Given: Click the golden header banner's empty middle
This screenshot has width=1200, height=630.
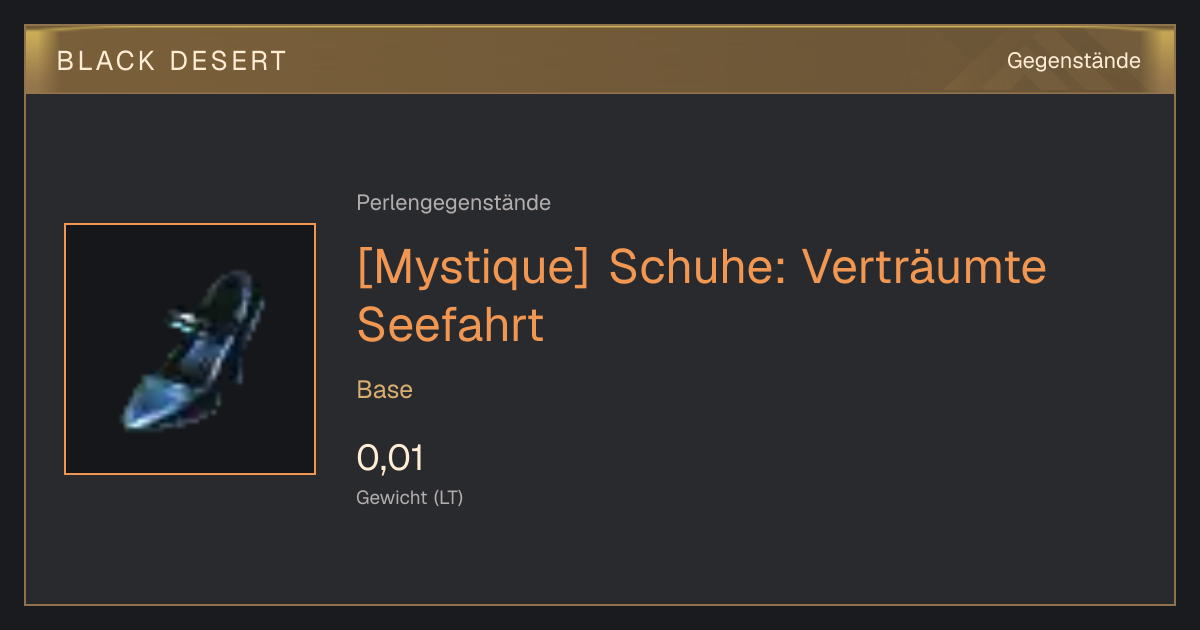Looking at the screenshot, I should pyautogui.click(x=640, y=60).
